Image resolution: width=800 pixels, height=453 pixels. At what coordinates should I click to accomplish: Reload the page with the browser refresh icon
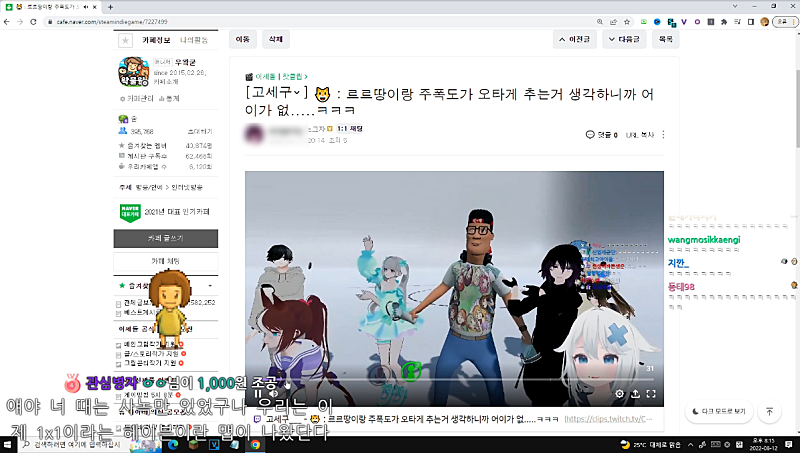[x=33, y=22]
